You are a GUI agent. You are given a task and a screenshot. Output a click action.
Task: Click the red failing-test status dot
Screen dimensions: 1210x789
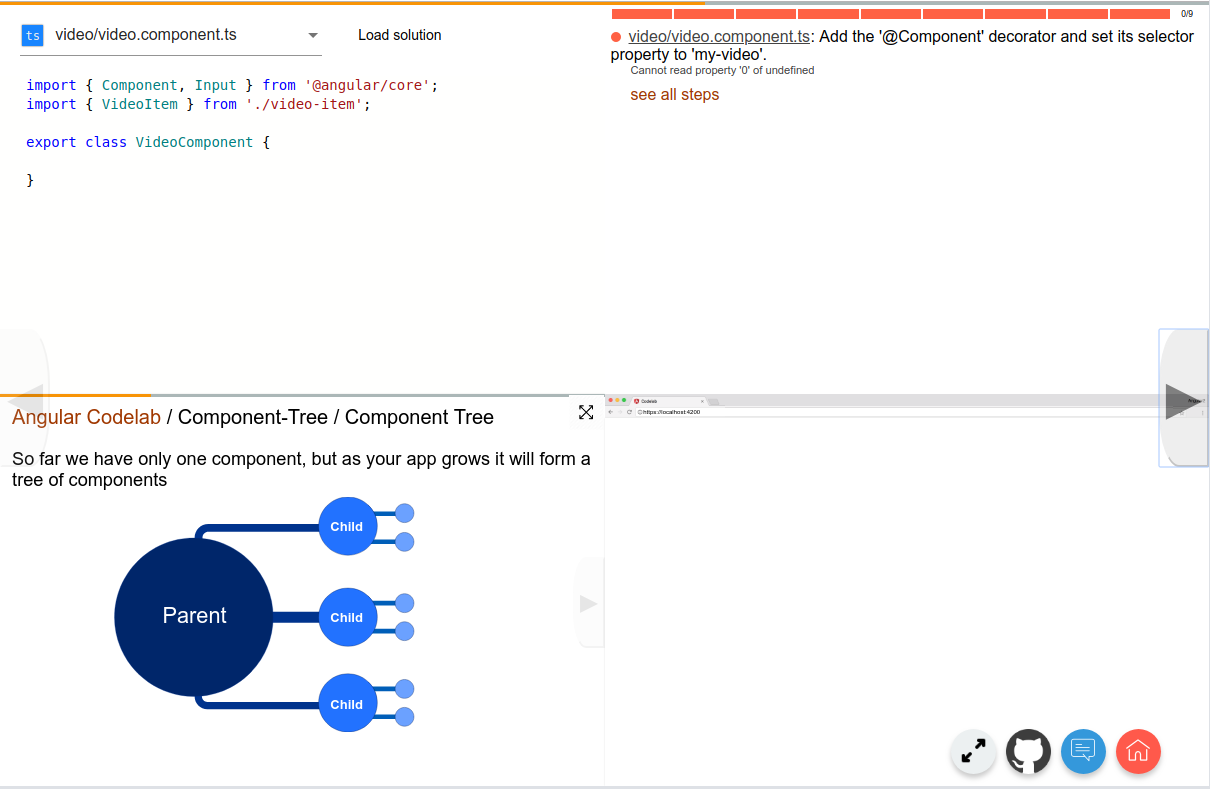click(616, 37)
